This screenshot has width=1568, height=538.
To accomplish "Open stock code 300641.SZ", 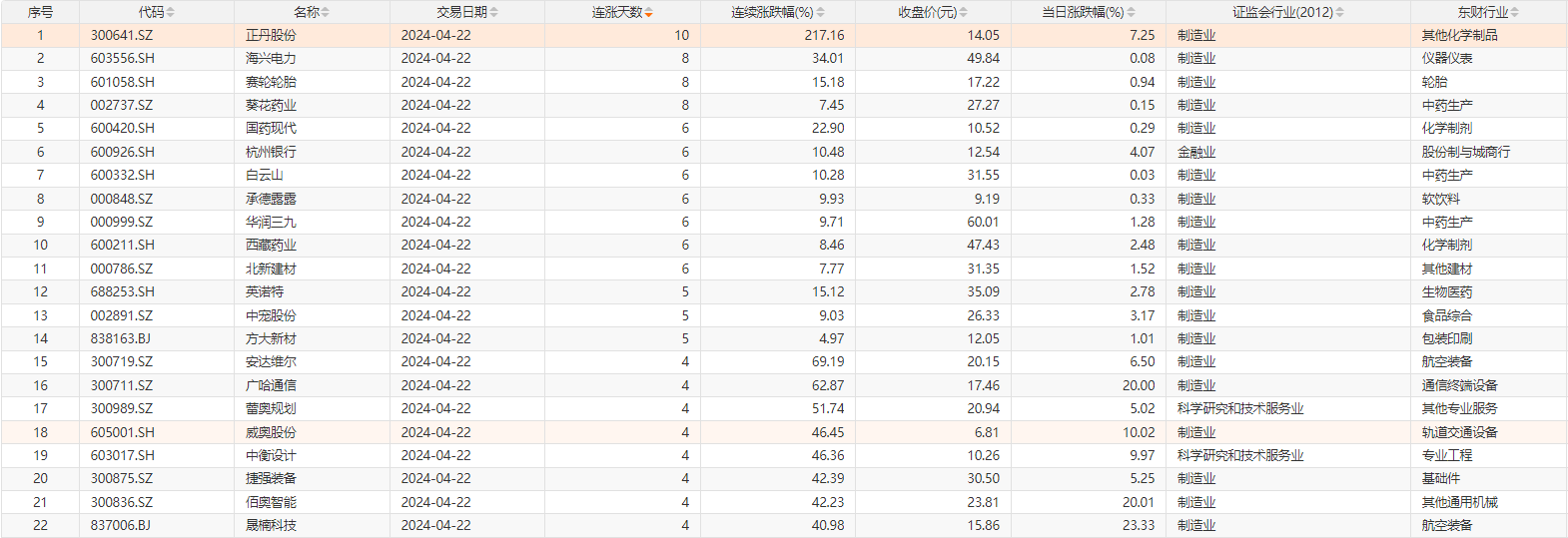I will point(122,35).
